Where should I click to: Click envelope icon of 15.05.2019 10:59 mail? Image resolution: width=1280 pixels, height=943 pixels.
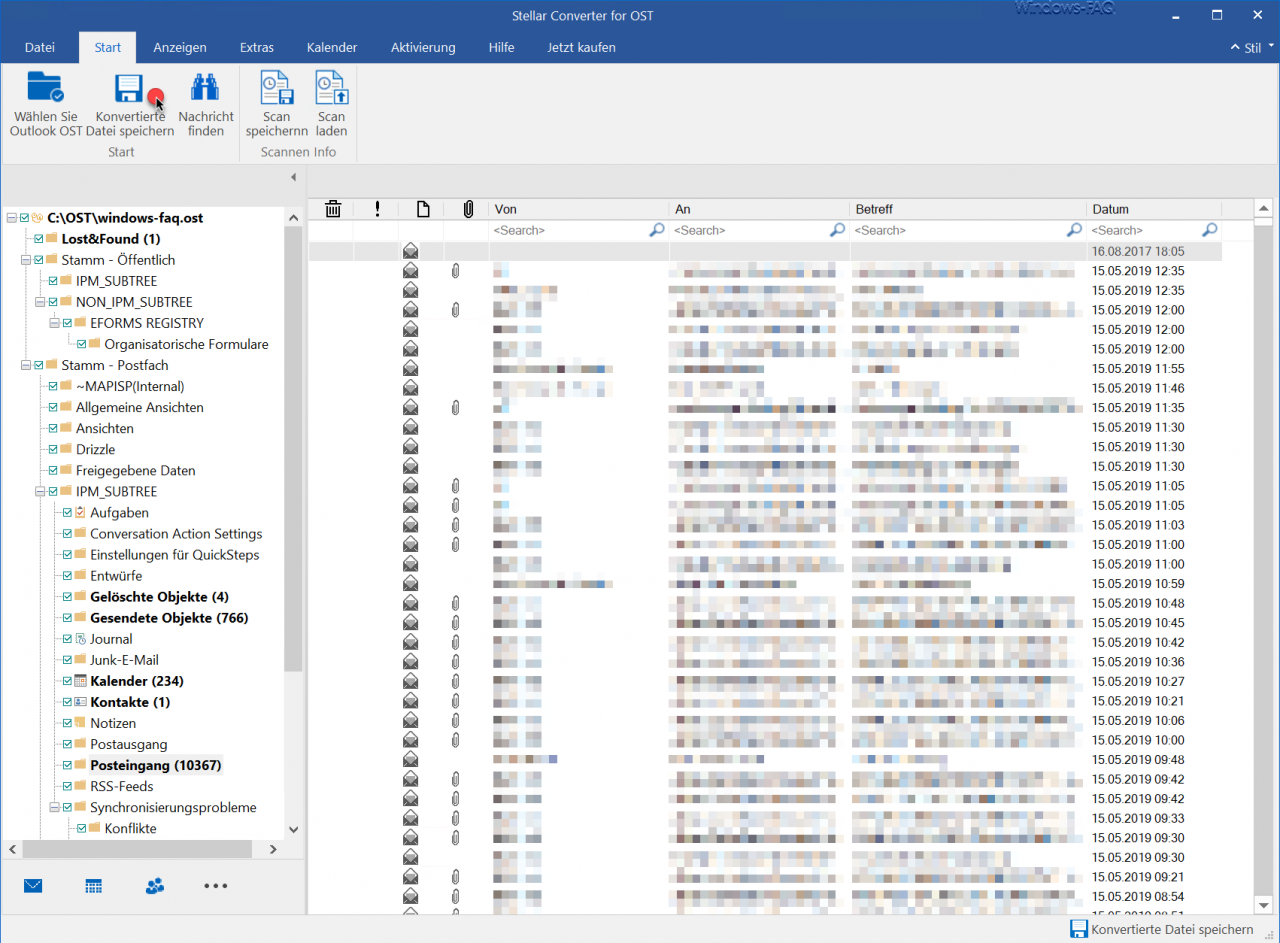410,584
